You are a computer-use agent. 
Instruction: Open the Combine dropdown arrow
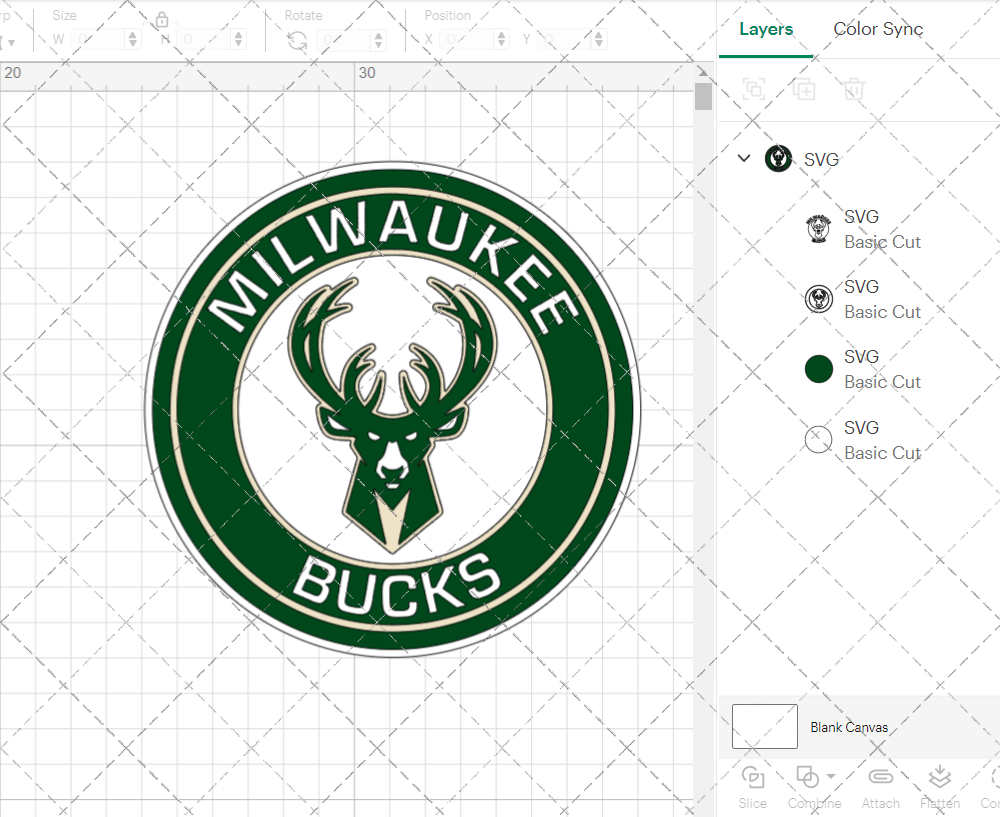(830, 776)
